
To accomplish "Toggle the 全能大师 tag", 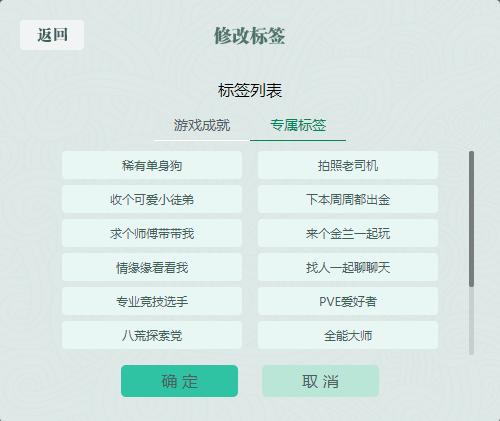I will [x=348, y=335].
